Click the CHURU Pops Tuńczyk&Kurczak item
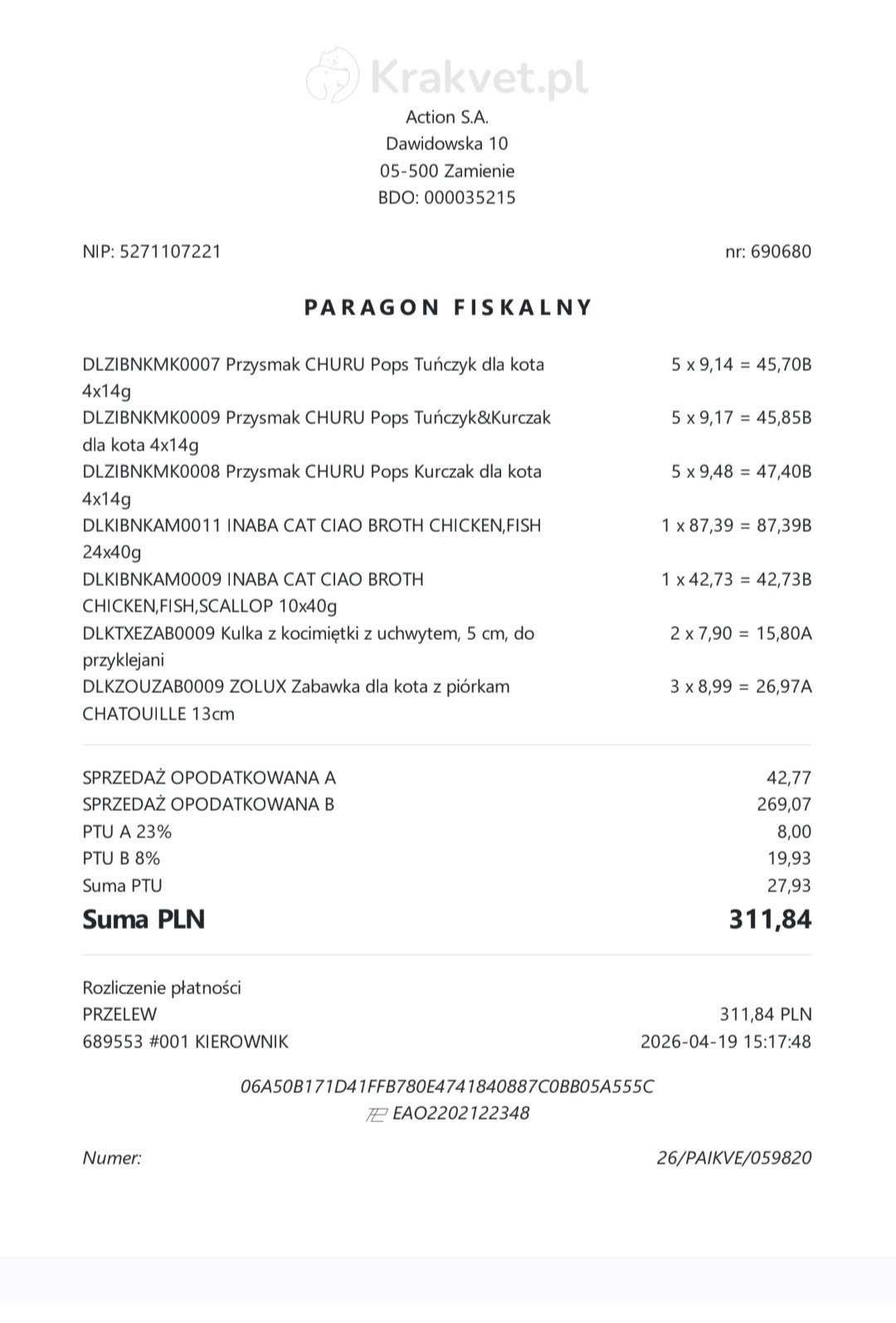 tap(447, 431)
